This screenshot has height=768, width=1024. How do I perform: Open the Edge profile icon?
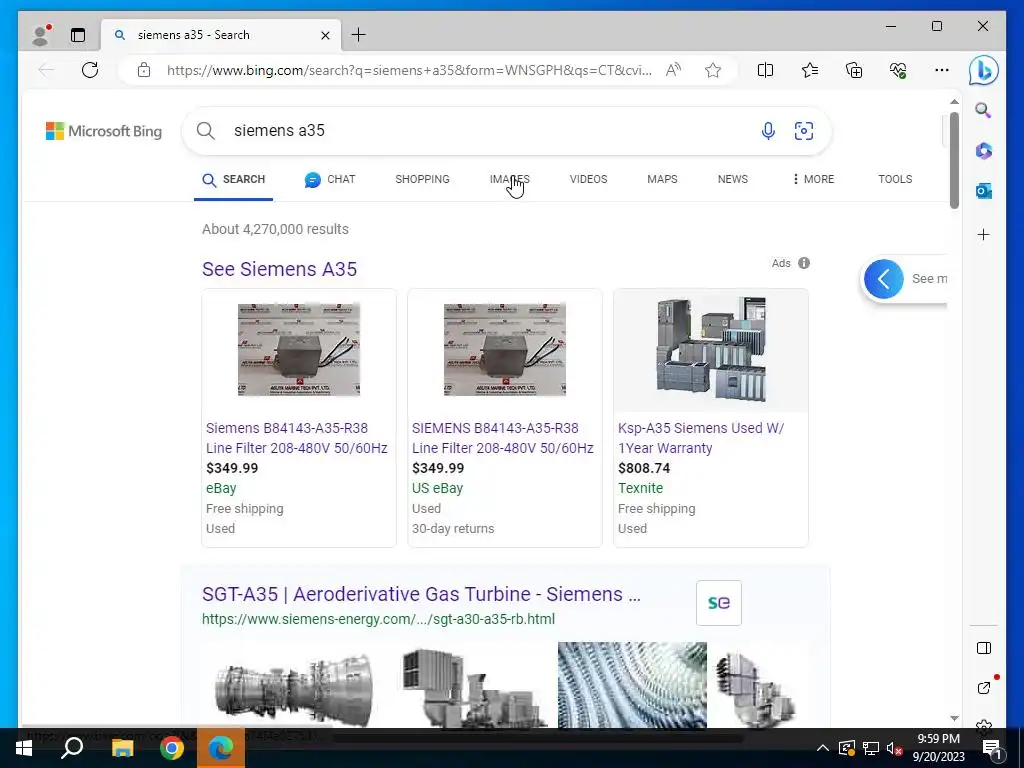coord(41,35)
